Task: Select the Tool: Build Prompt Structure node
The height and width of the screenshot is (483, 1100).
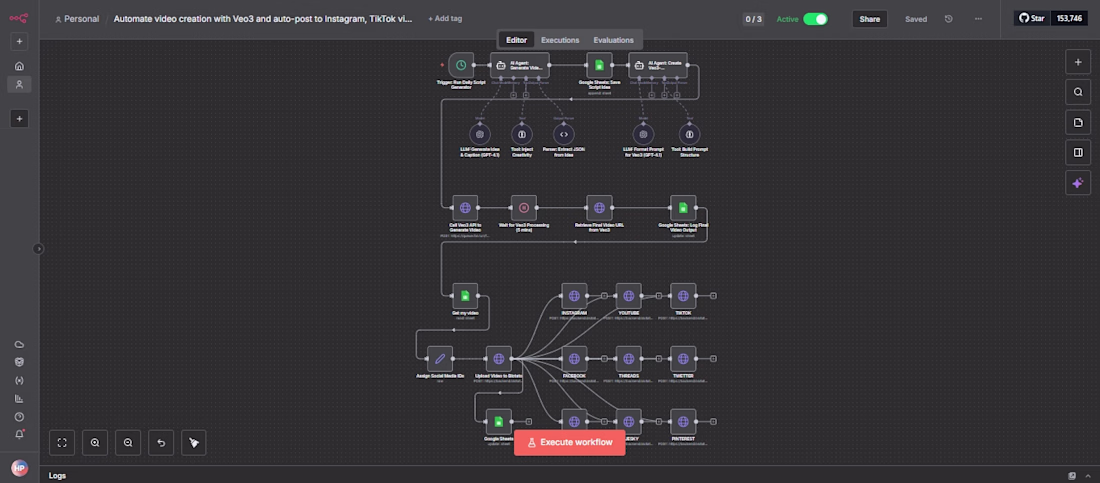Action: (x=690, y=134)
